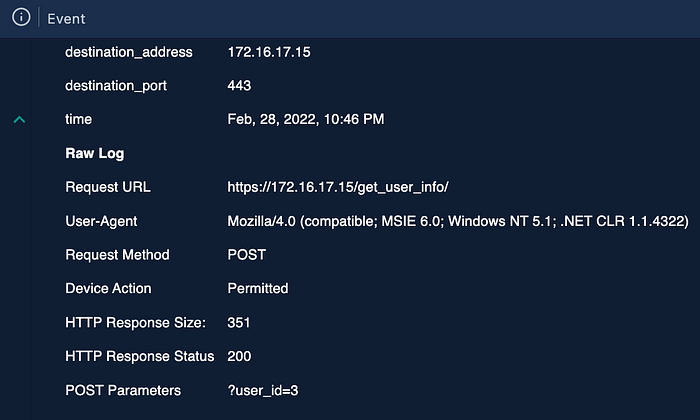Screen dimensions: 700x420
Task: Collapse the event row with the green chevron
Action: click(x=19, y=120)
